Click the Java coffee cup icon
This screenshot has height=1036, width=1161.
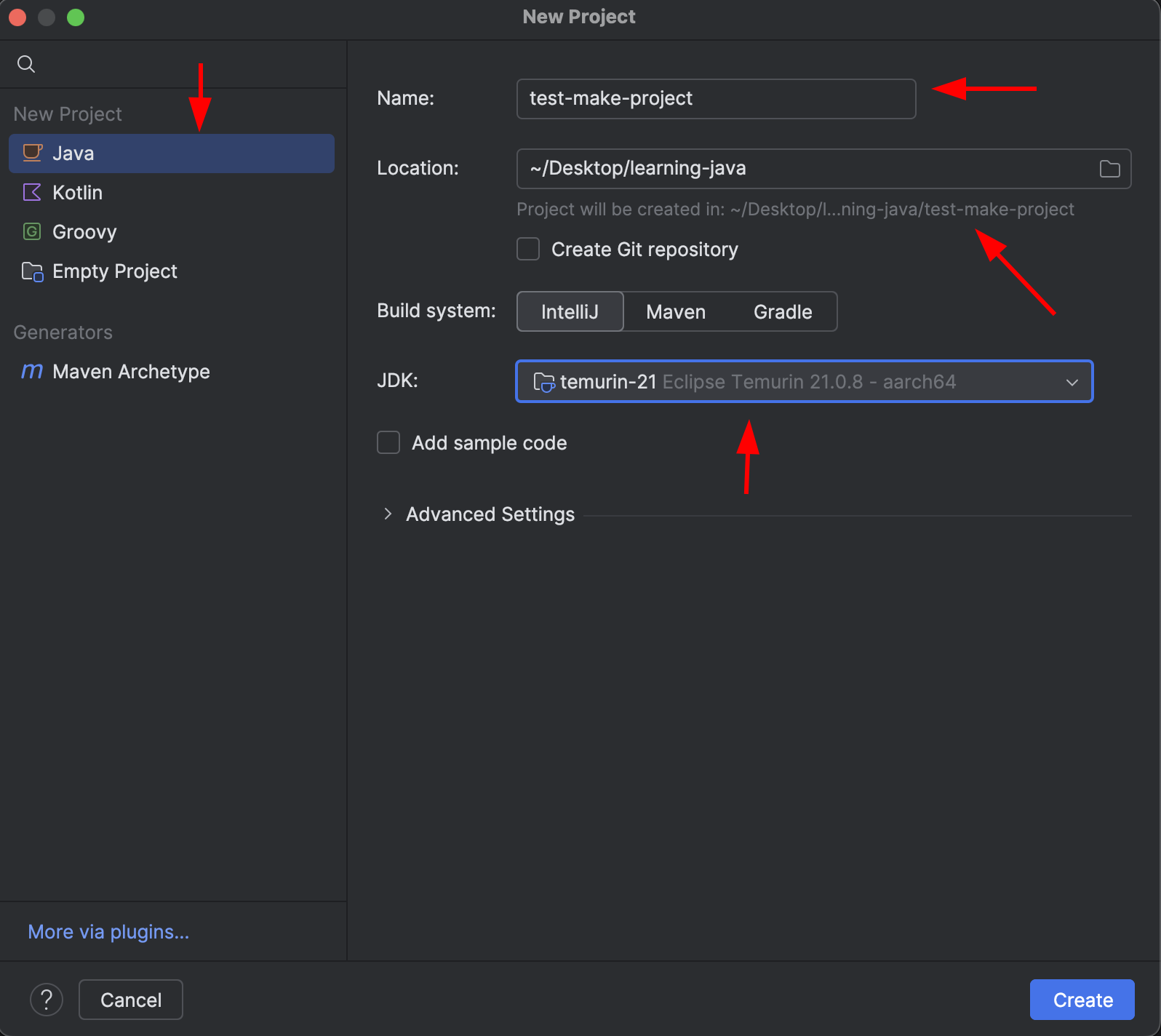32,153
